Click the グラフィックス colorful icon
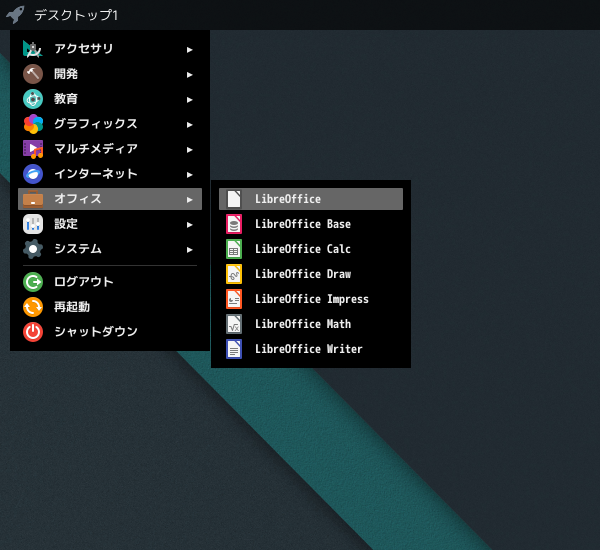 click(33, 124)
